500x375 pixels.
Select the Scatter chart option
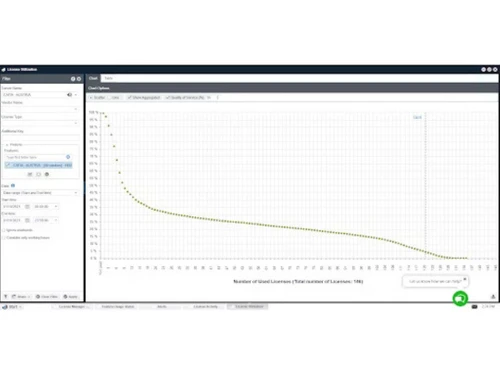(x=97, y=97)
